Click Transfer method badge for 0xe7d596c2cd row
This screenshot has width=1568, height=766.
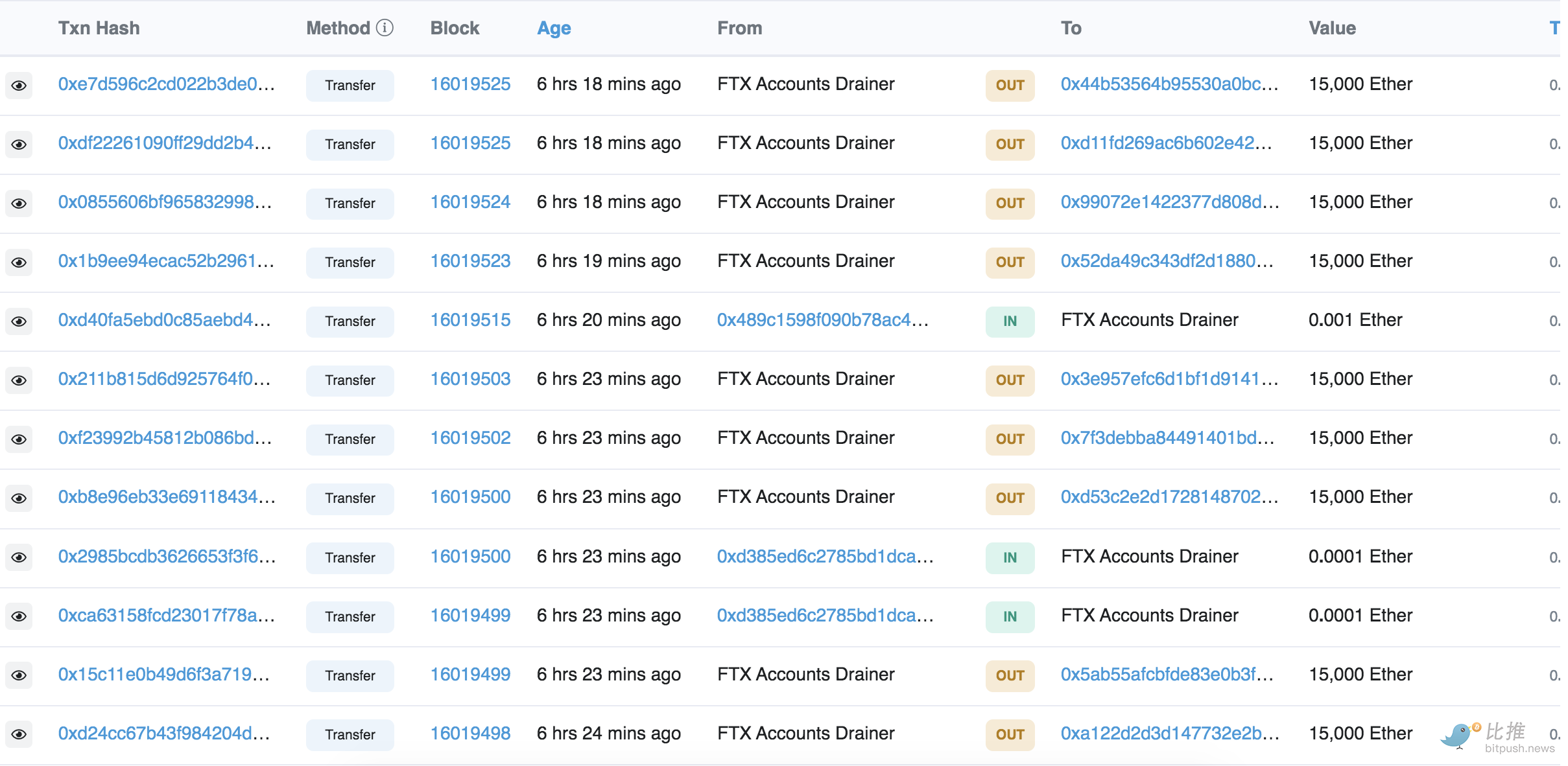coord(350,86)
